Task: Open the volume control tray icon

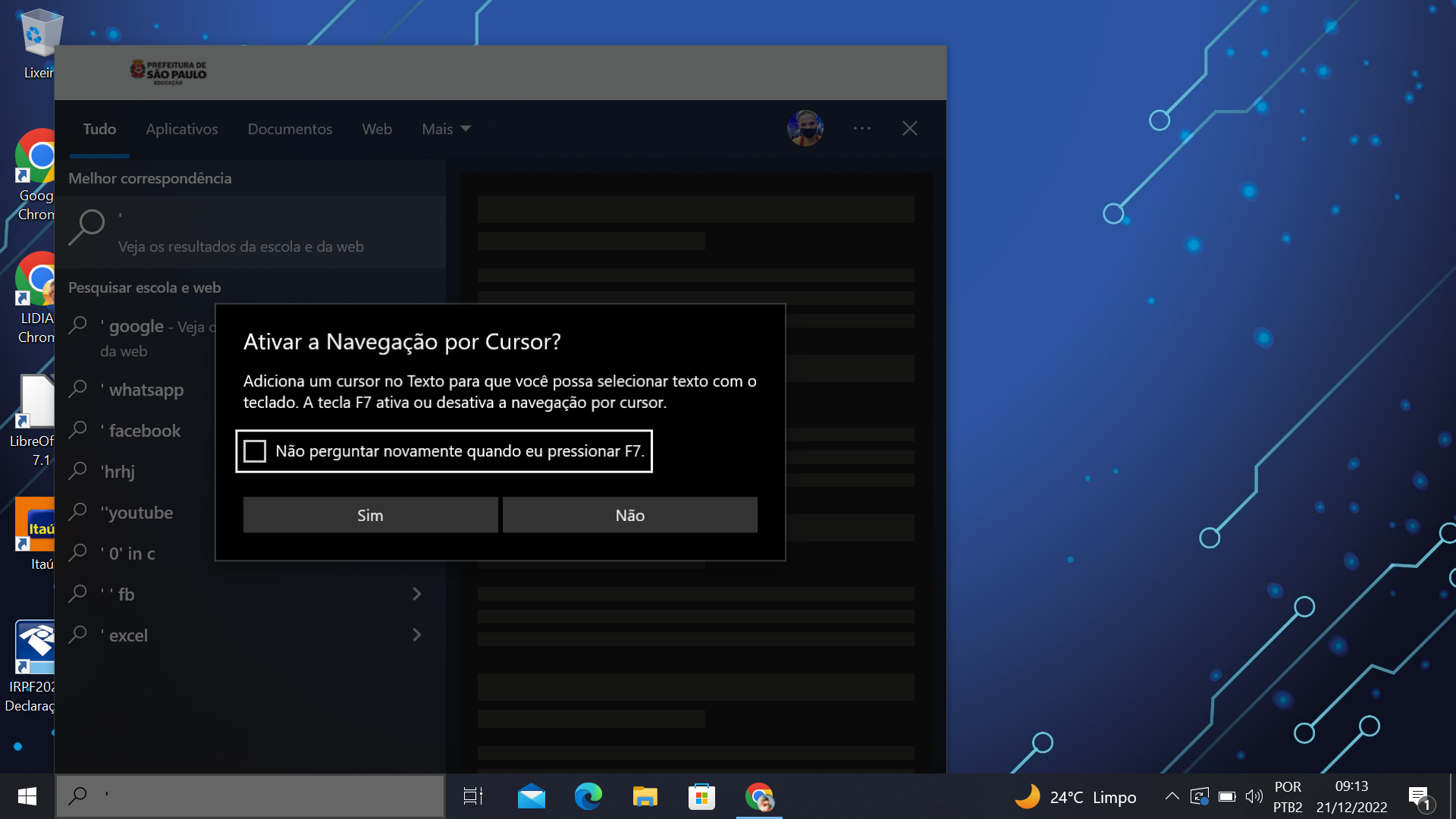Action: tap(1254, 796)
